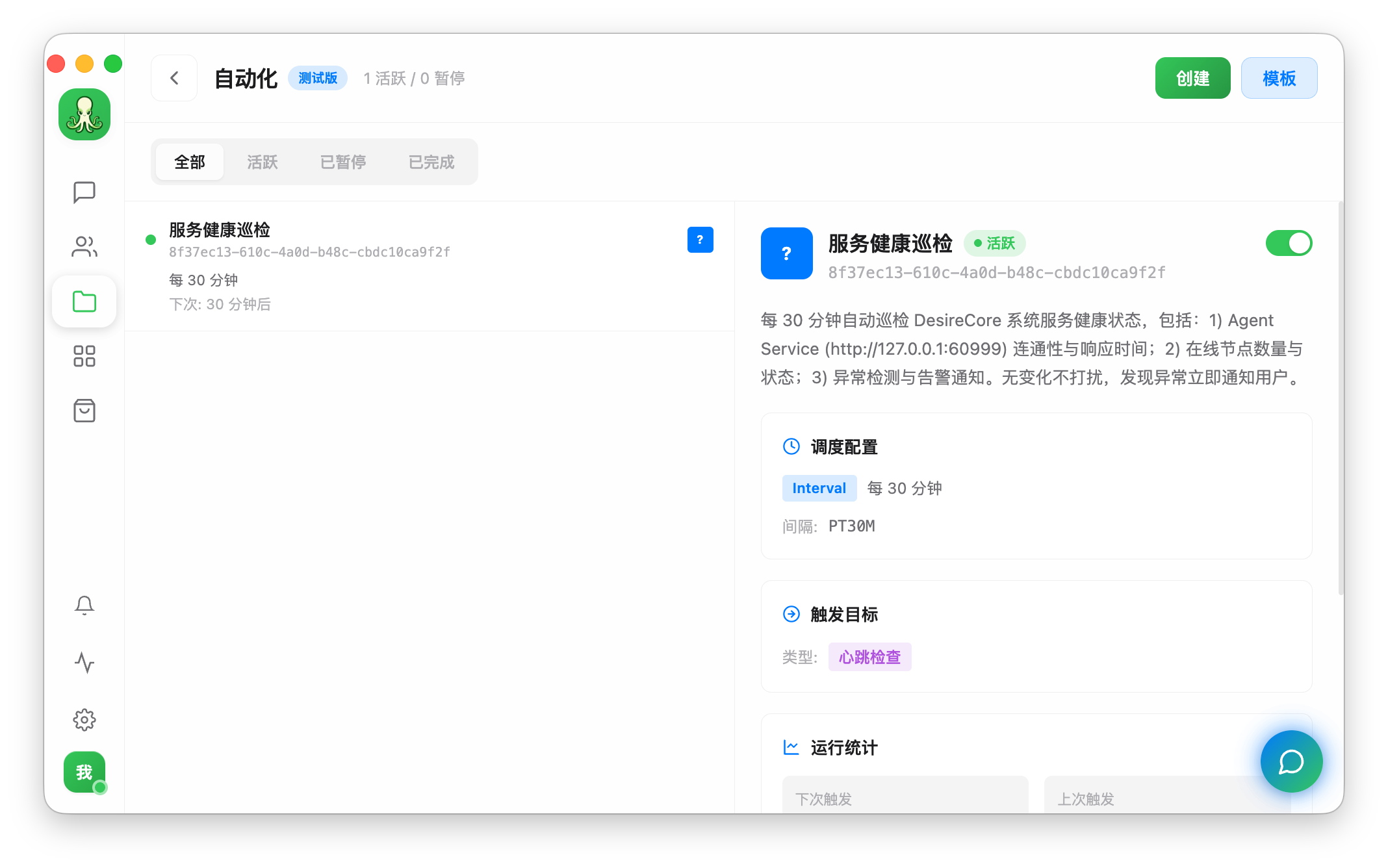The width and height of the screenshot is (1388, 868).
Task: Open notifications via the bell icon
Action: [84, 606]
